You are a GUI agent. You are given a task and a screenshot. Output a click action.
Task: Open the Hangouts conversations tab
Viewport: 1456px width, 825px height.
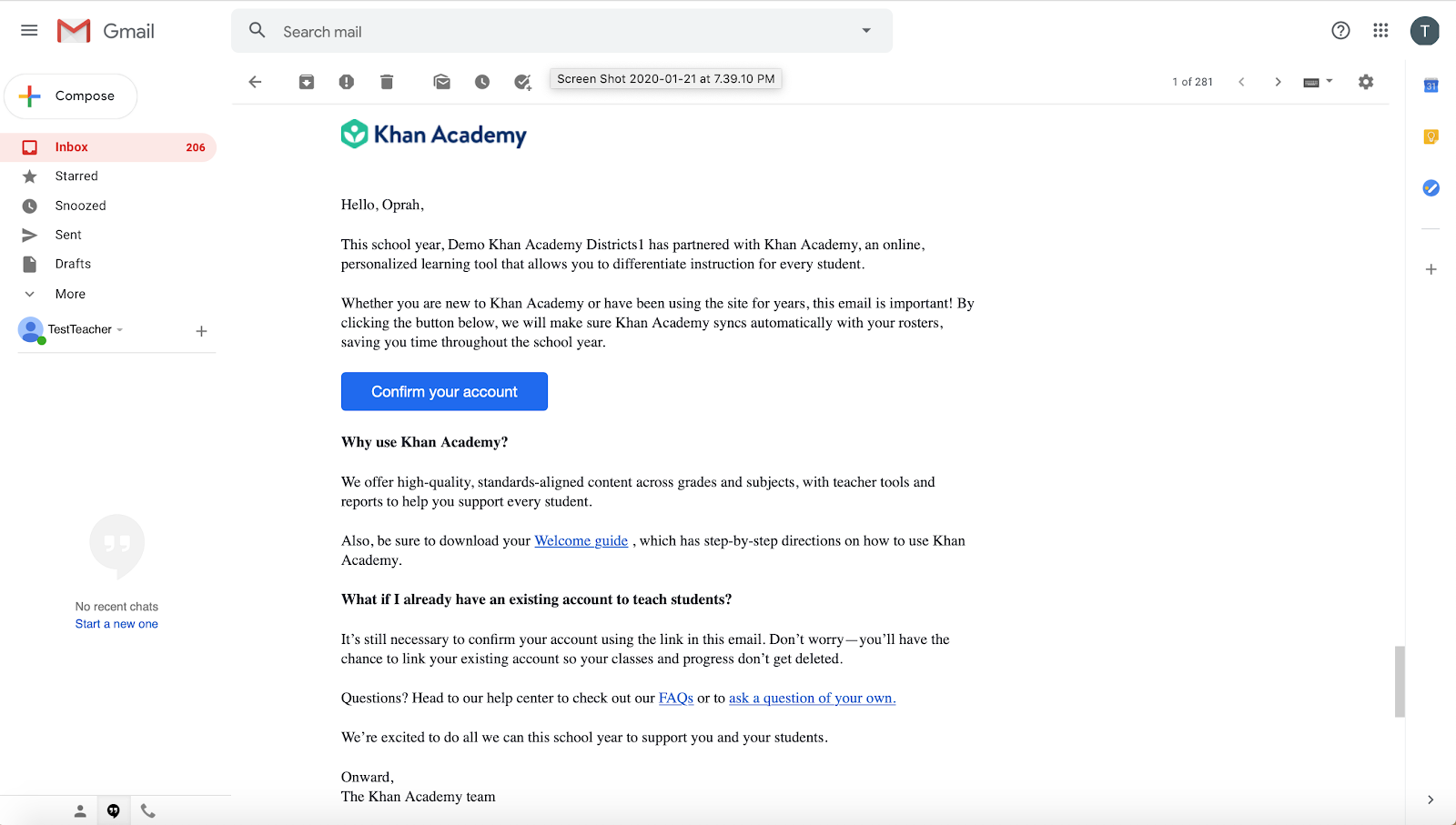click(114, 810)
